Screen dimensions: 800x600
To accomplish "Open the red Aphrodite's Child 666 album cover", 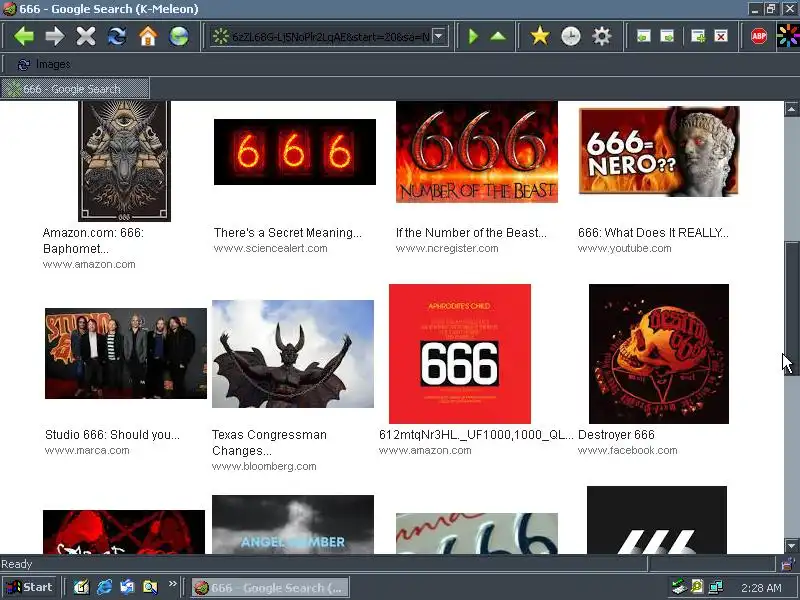I will click(460, 354).
